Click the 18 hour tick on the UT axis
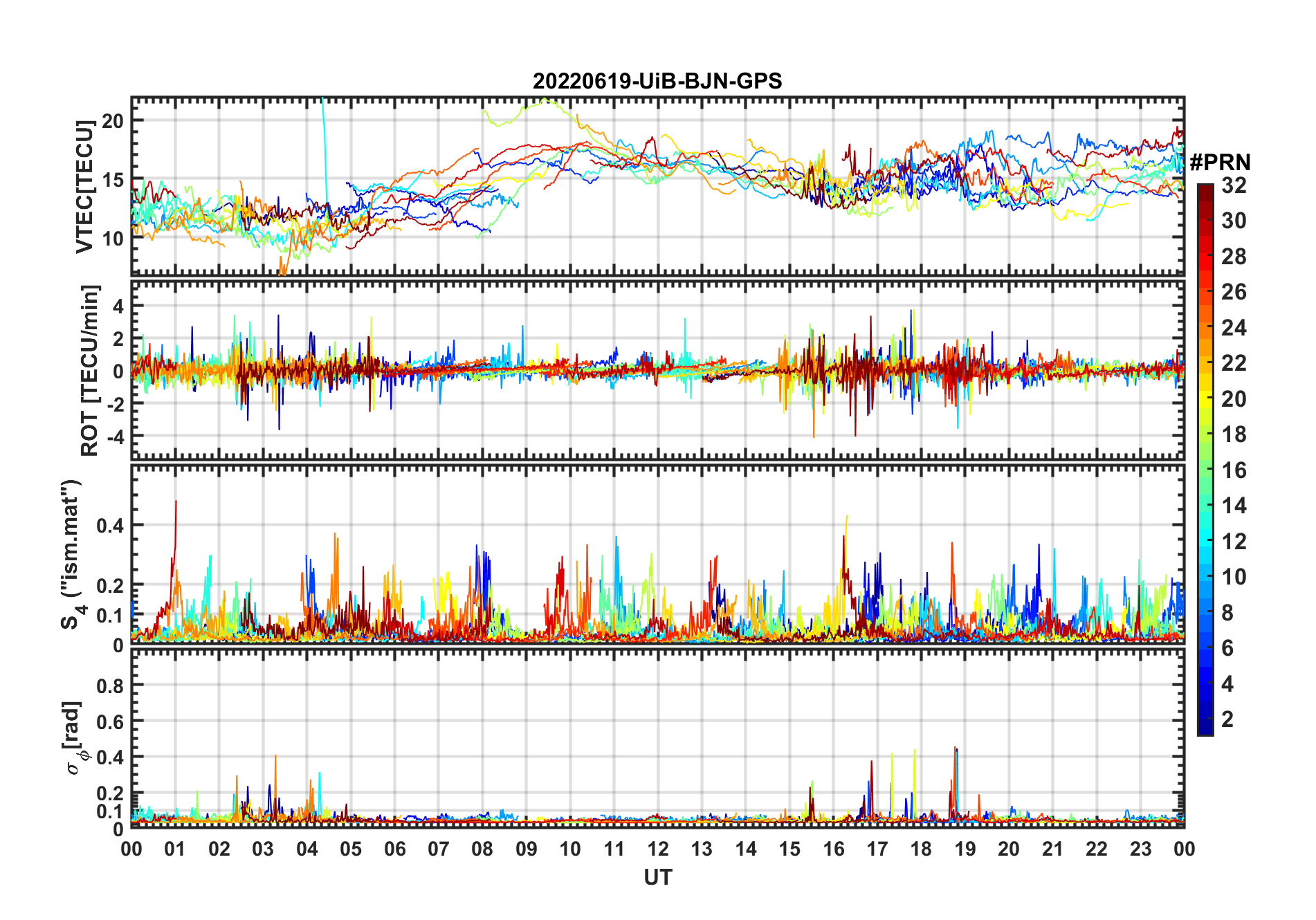 click(921, 849)
